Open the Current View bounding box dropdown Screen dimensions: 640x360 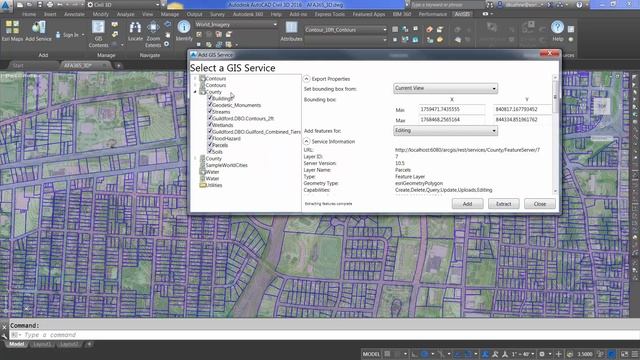(445, 88)
